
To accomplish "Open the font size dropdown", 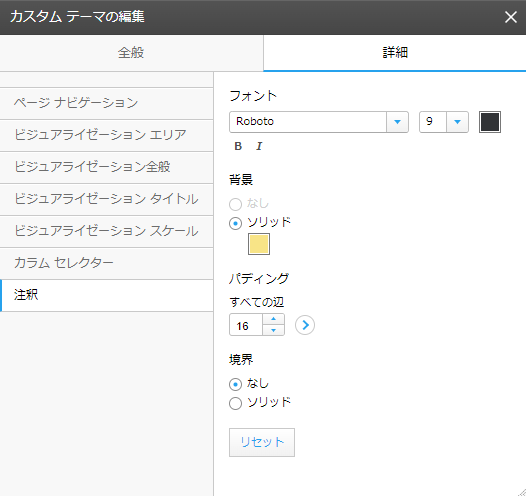I will point(443,122).
